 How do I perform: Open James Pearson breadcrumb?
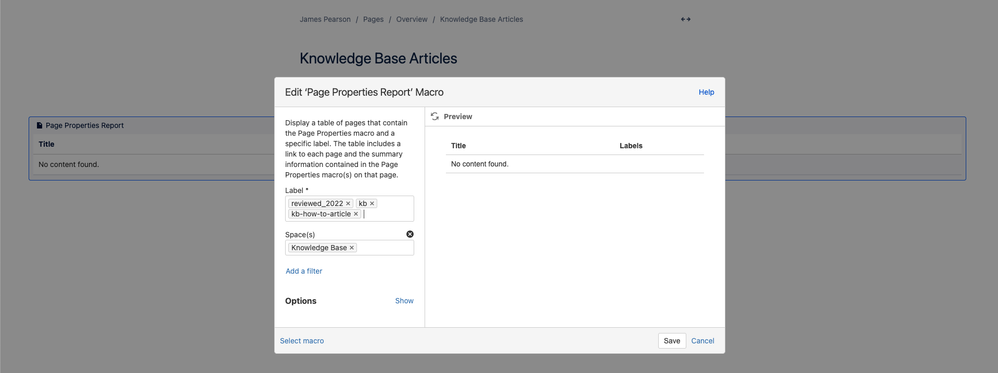coord(325,19)
